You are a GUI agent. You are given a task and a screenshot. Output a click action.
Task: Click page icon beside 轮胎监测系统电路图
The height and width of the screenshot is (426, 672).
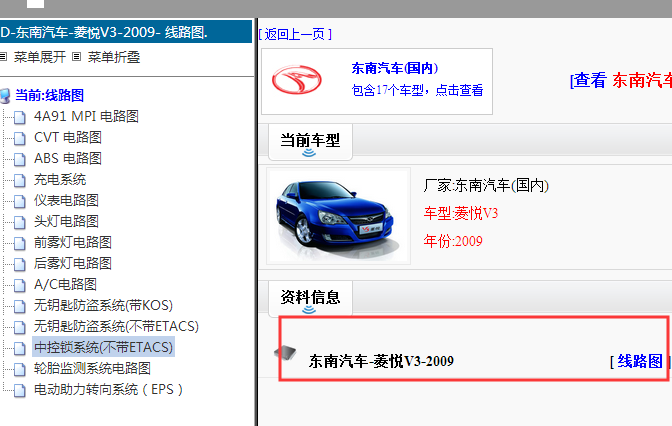coord(20,369)
